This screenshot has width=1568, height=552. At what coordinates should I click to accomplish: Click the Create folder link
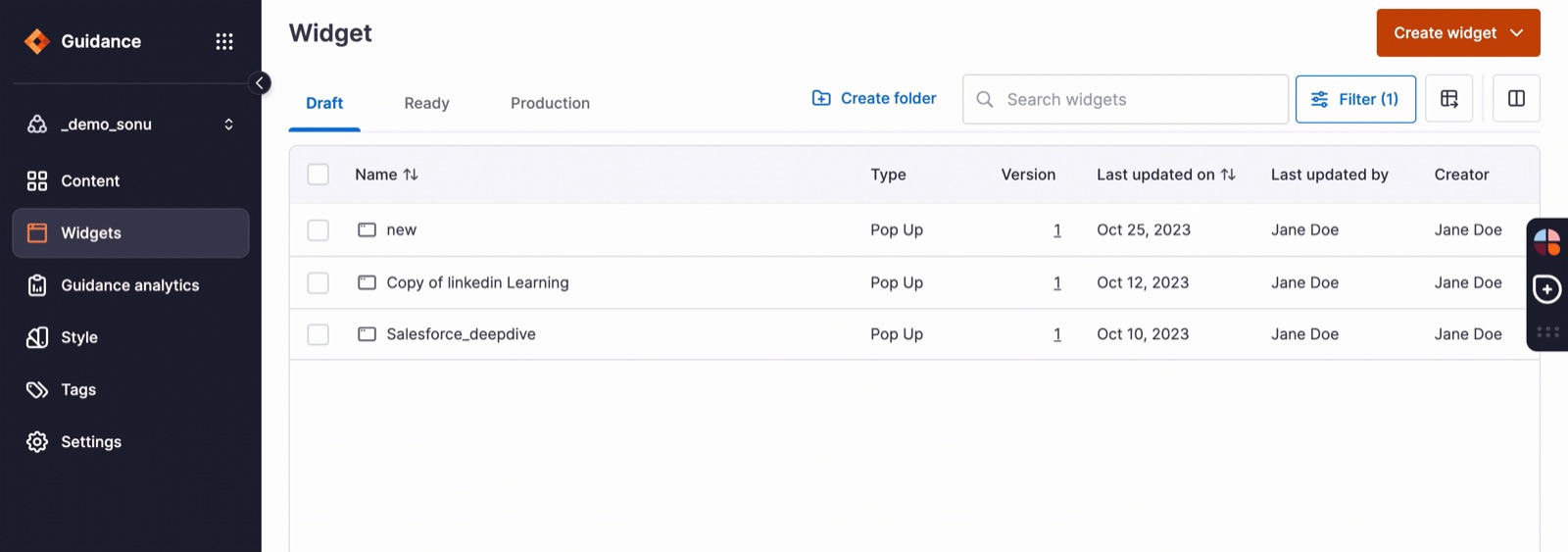874,98
